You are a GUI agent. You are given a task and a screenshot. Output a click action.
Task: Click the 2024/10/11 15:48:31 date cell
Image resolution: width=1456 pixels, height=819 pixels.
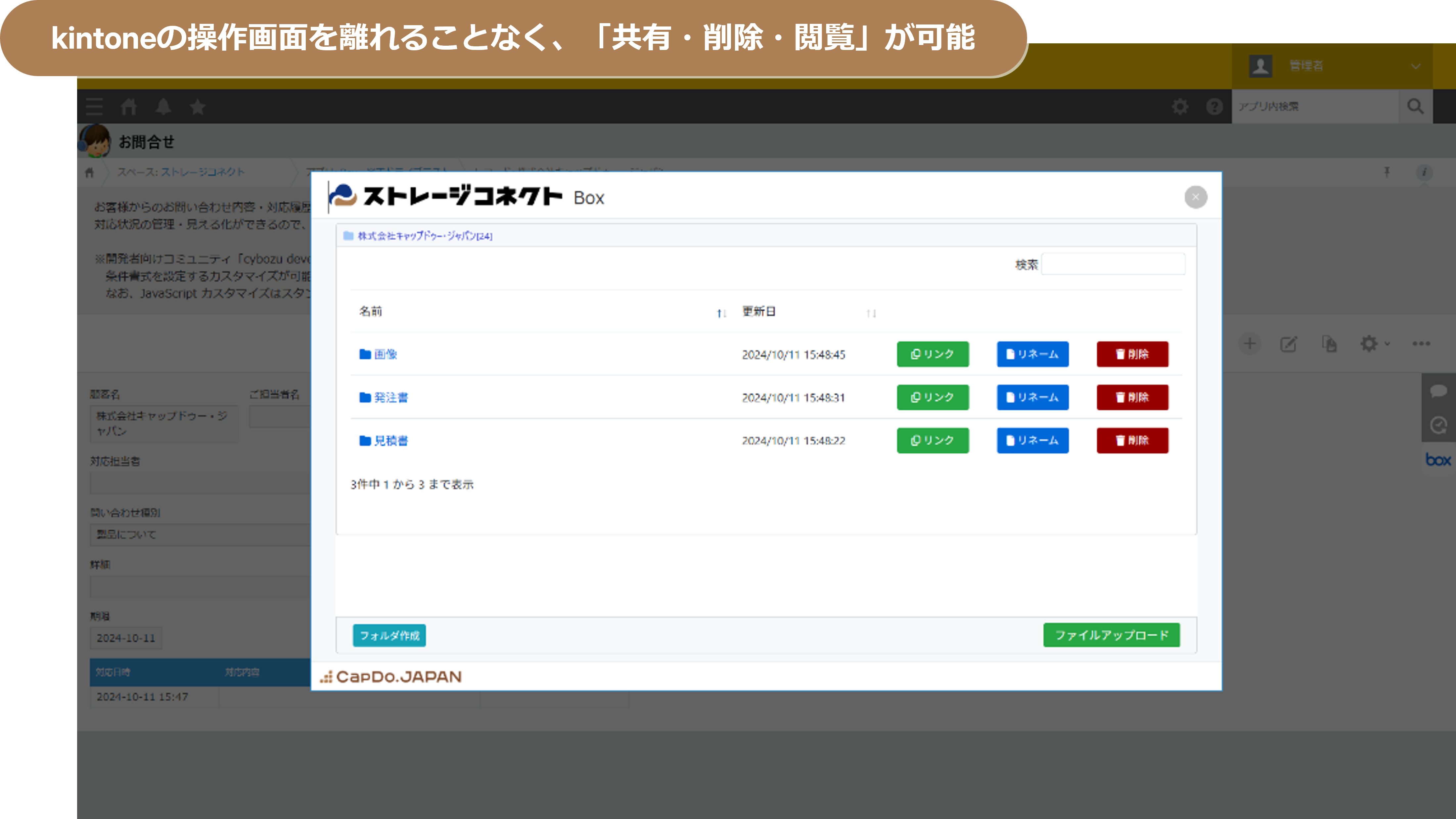pyautogui.click(x=794, y=397)
